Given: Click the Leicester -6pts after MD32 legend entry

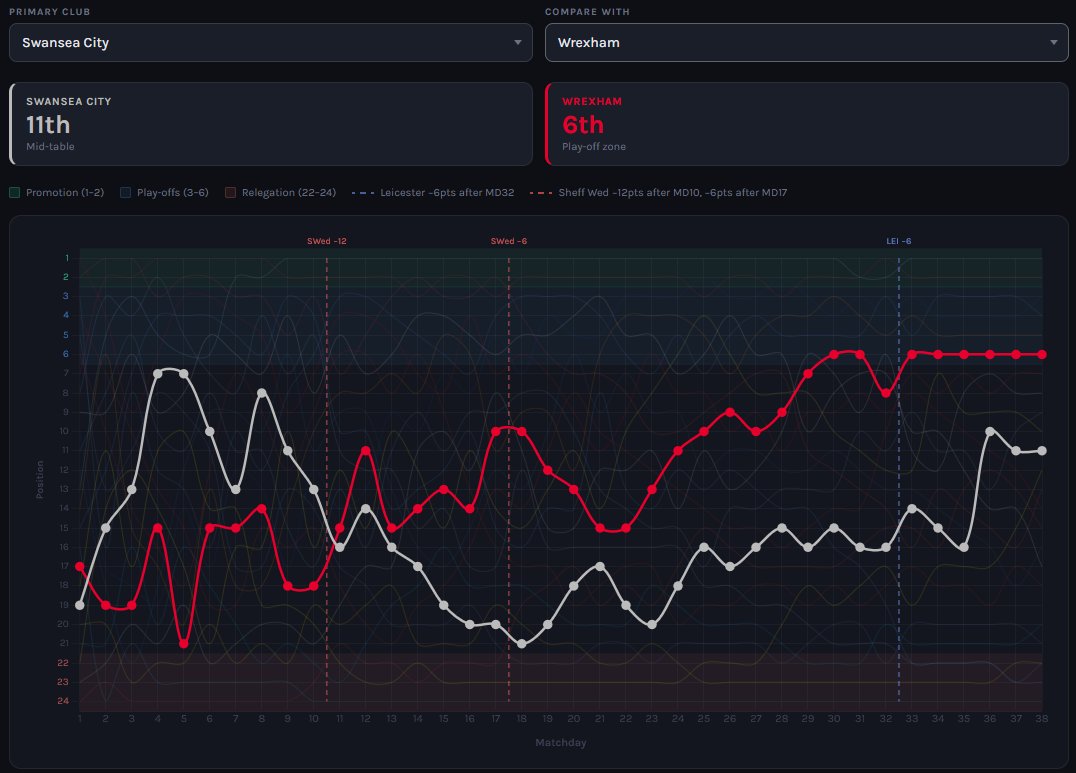Looking at the screenshot, I should (x=433, y=193).
